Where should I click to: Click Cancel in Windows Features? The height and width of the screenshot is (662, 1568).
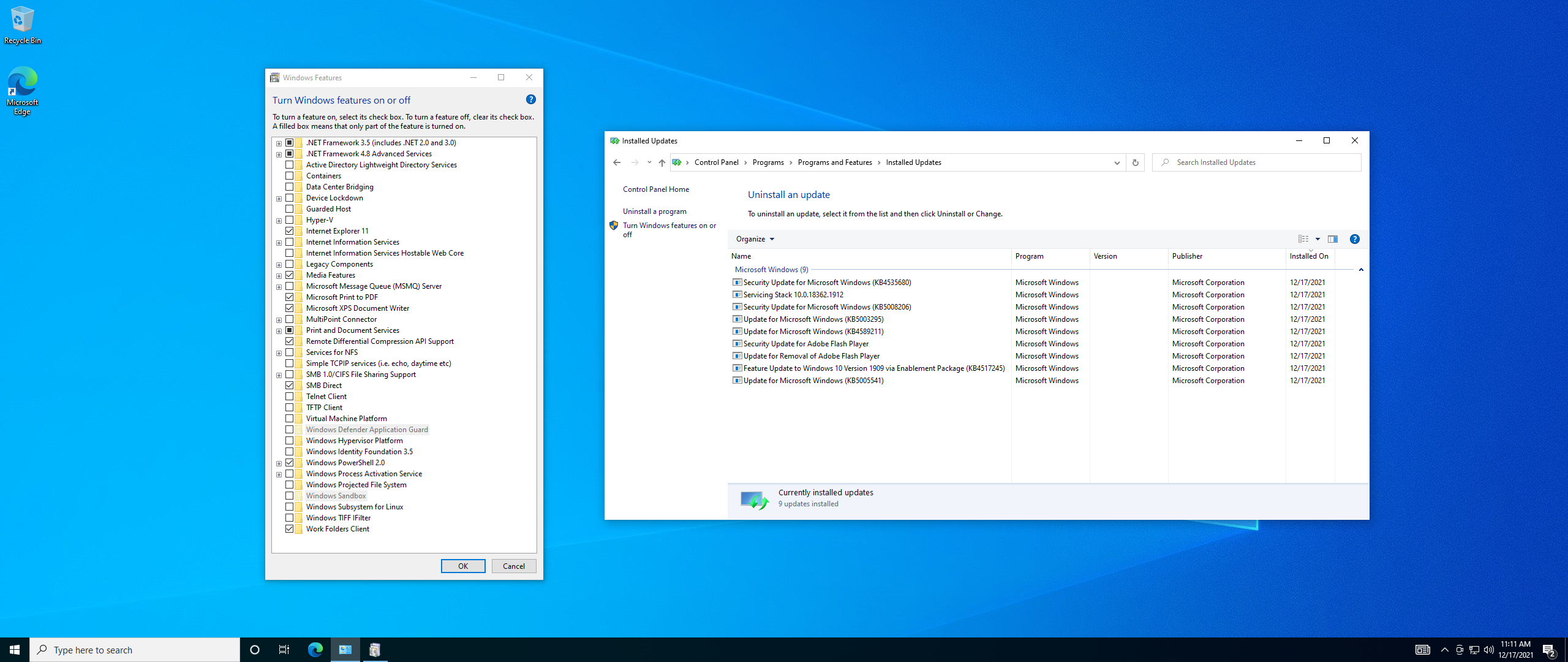point(514,566)
